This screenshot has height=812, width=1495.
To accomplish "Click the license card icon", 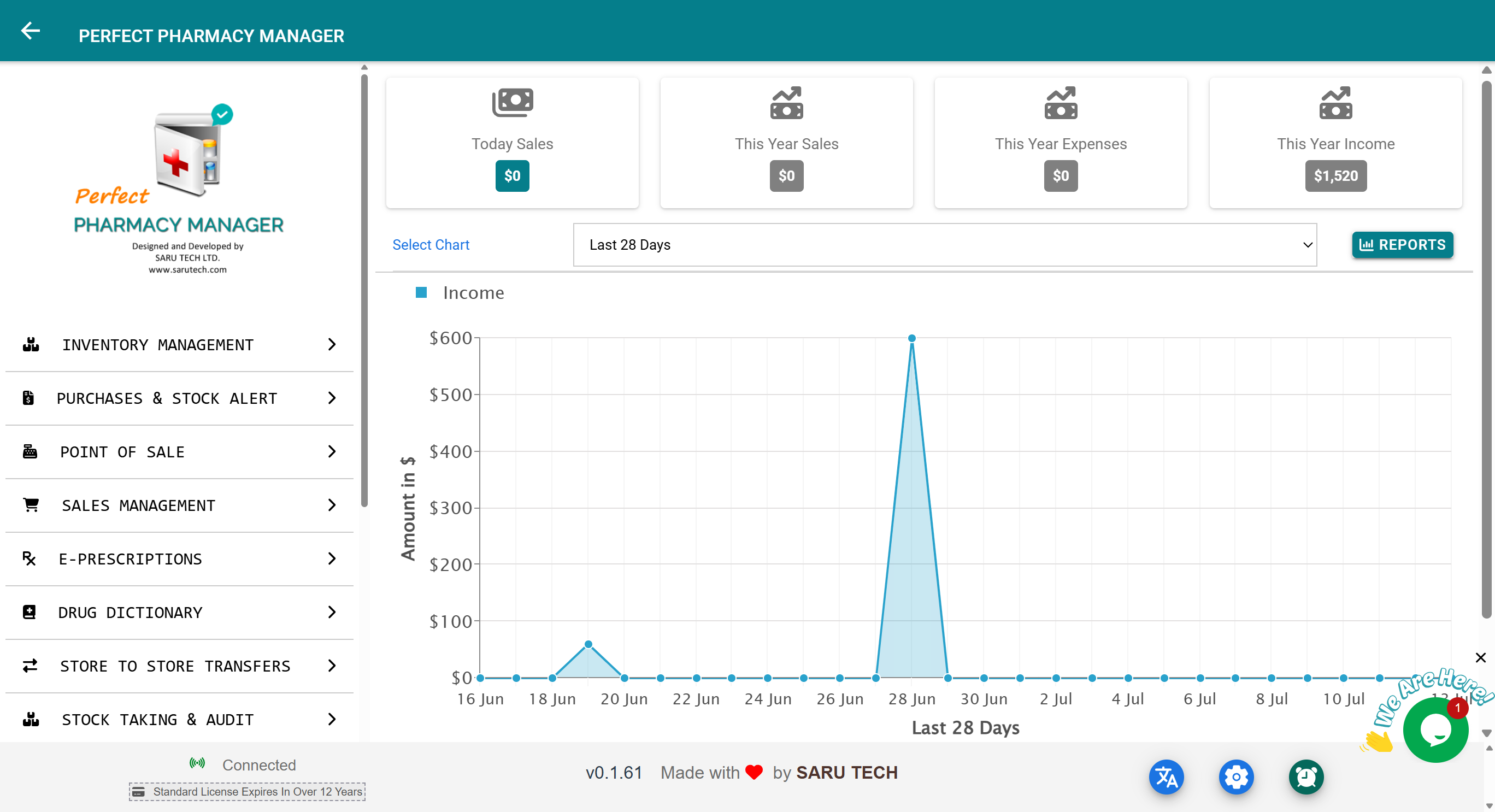I will coord(138,792).
